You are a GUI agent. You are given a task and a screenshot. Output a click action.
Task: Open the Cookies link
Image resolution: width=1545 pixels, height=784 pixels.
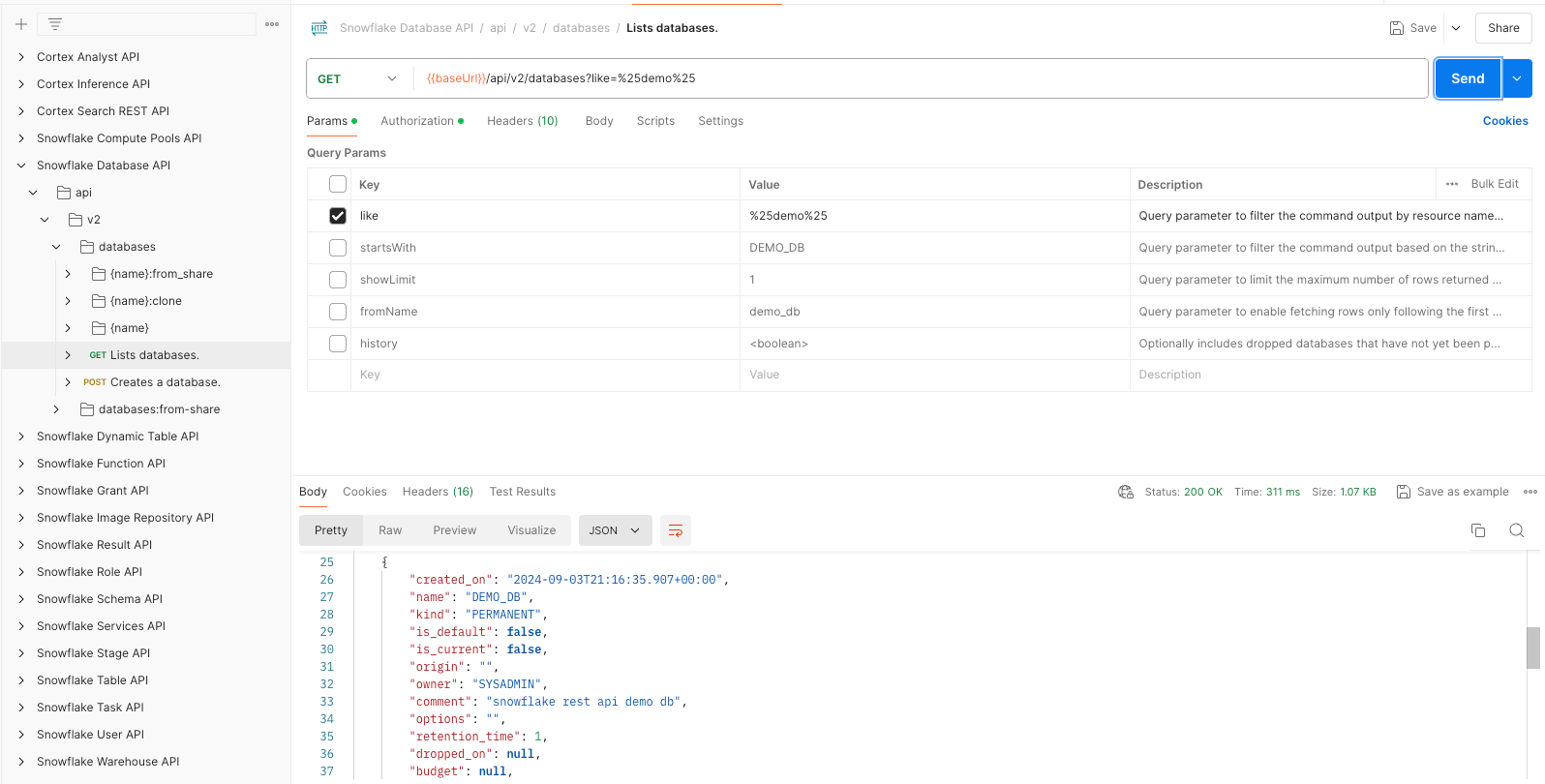coord(1505,121)
